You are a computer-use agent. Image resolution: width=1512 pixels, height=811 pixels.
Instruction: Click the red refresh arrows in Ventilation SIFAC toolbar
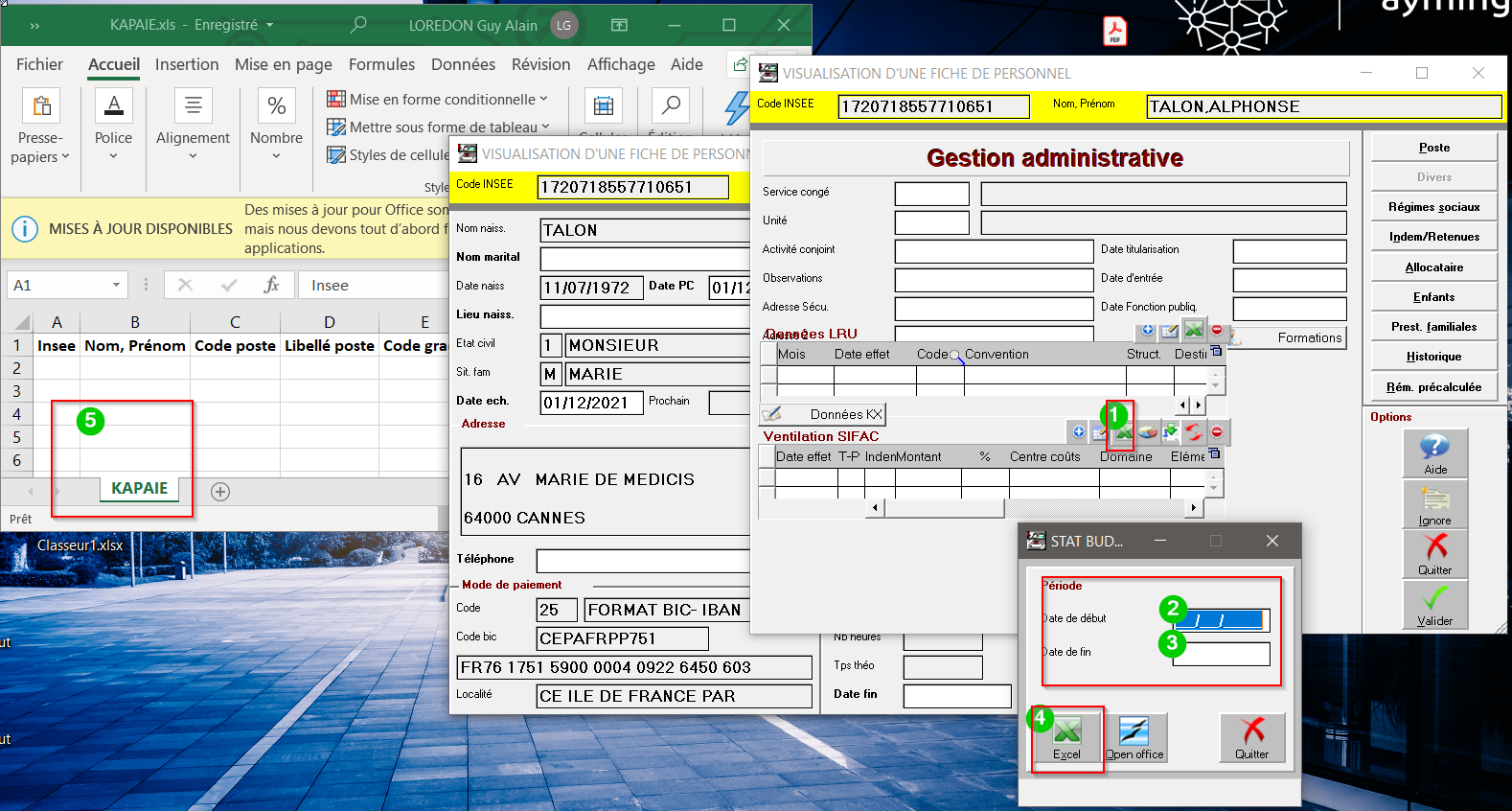(1193, 432)
